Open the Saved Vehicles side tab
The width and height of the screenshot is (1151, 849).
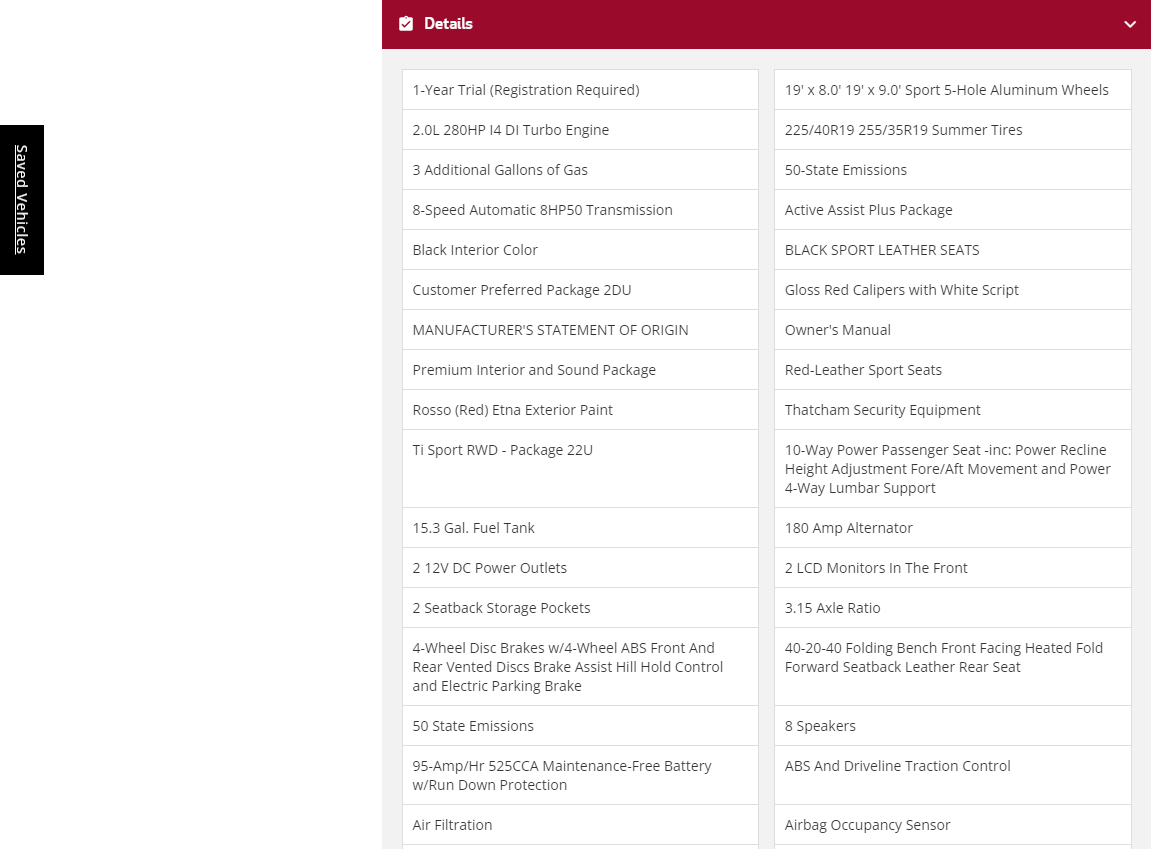tap(21, 199)
